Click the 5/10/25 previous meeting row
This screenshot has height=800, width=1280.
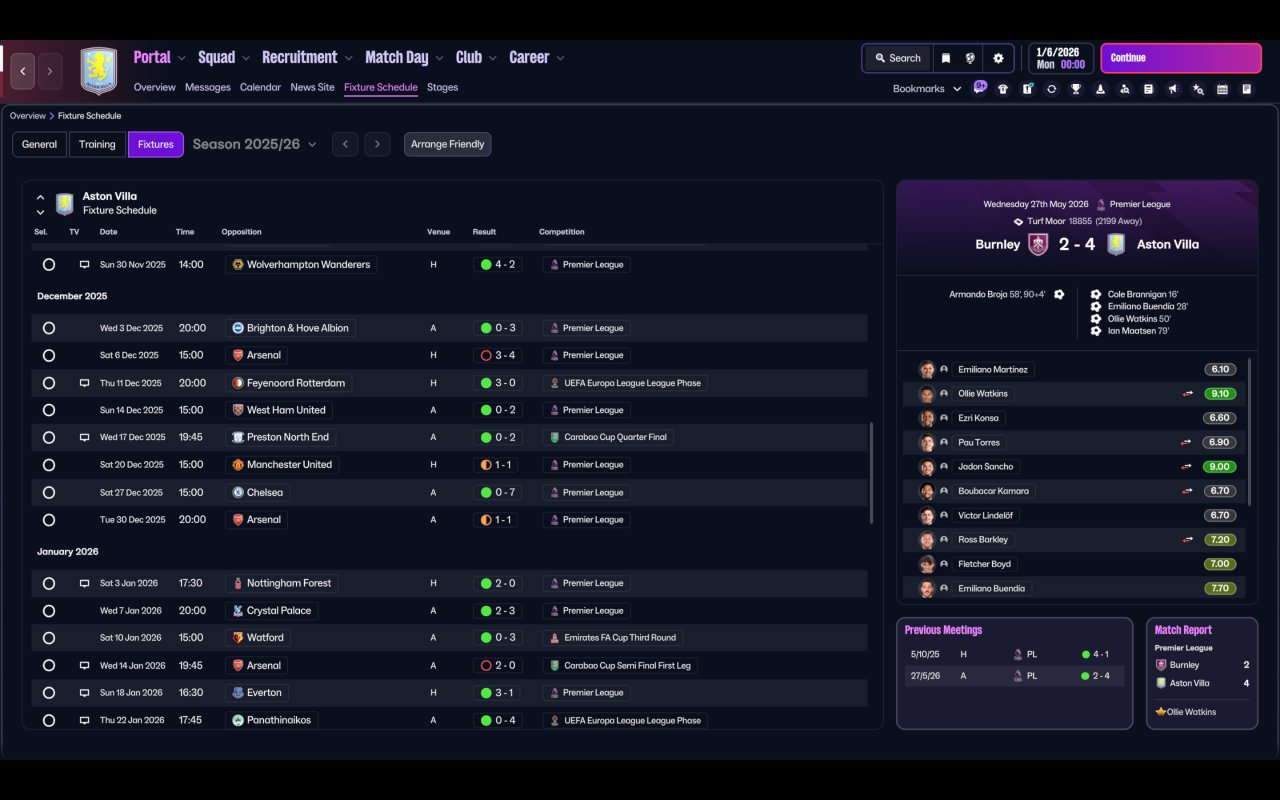click(1014, 654)
